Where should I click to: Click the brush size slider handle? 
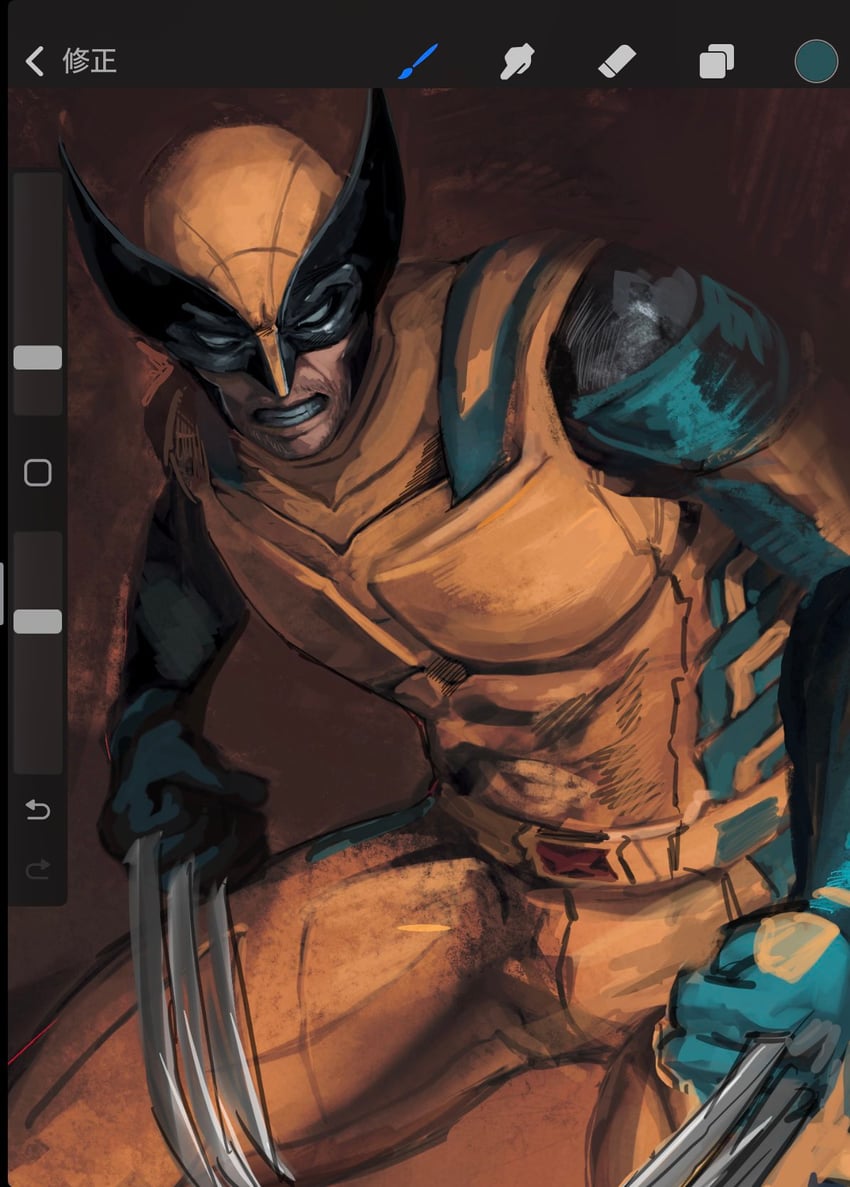38,357
